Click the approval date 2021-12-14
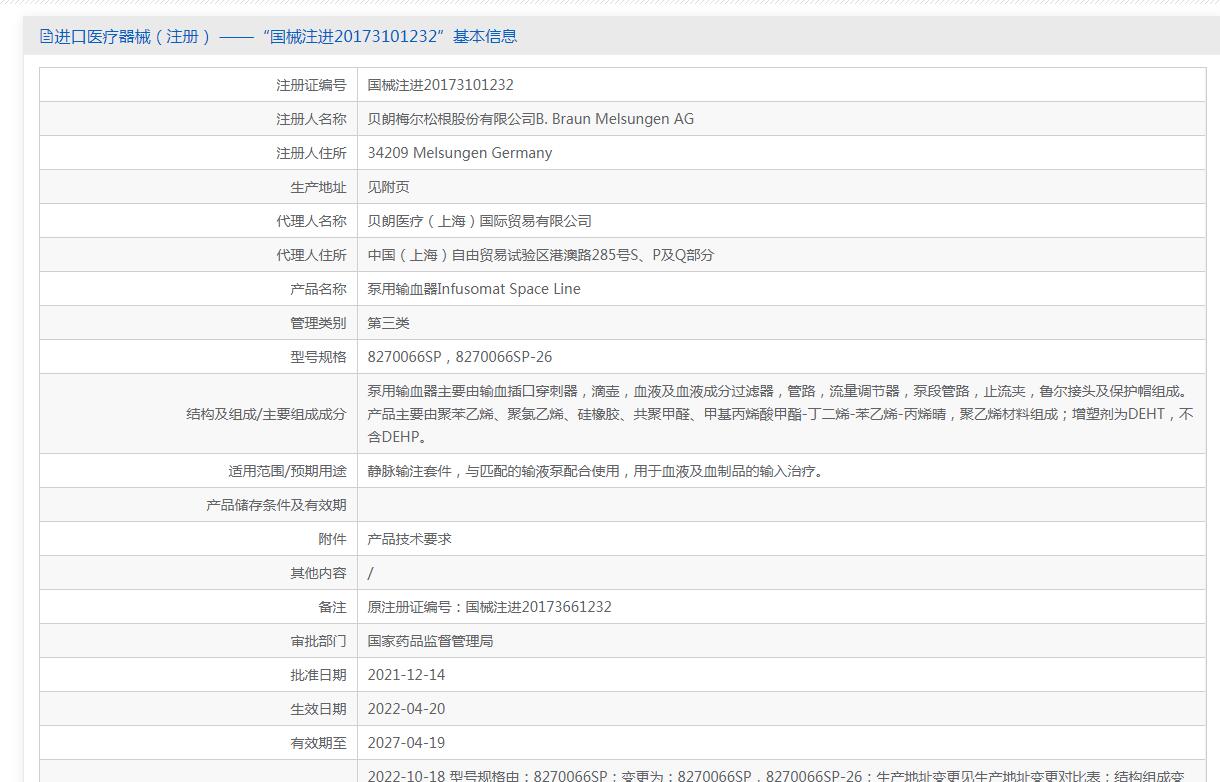Viewport: 1220px width, 782px height. 406,675
